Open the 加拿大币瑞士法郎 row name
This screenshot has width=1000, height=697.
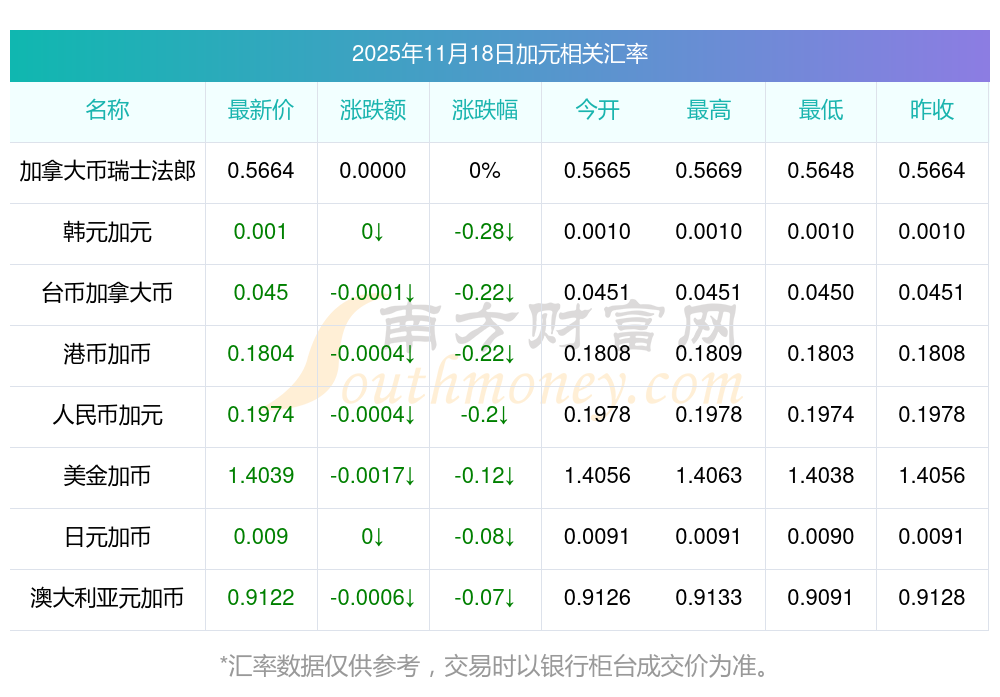[x=107, y=171]
